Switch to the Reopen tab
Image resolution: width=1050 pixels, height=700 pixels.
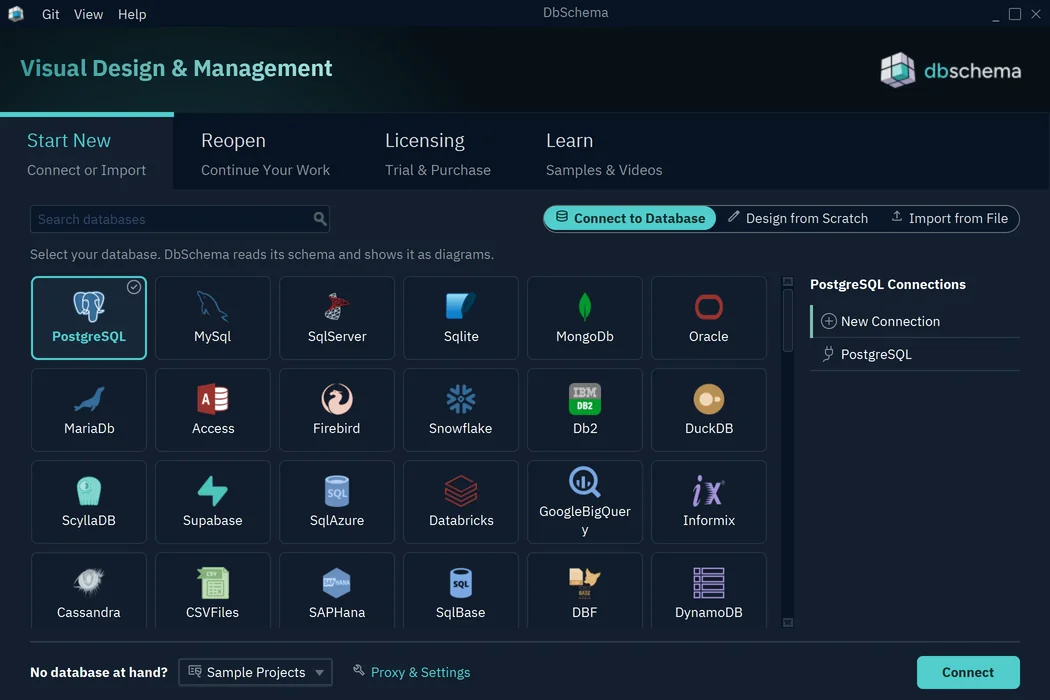coord(265,153)
